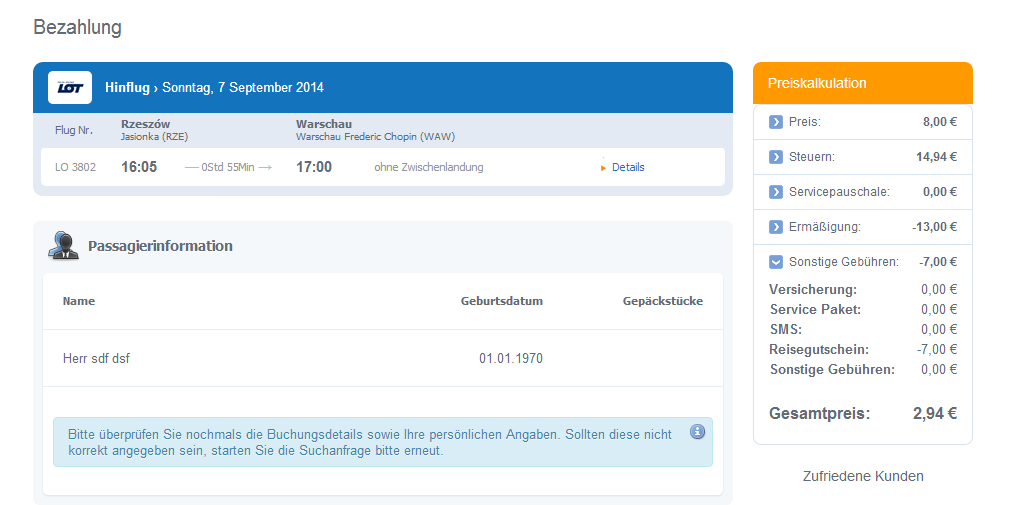
Task: Click the info icon in the blue notice
Action: click(697, 432)
